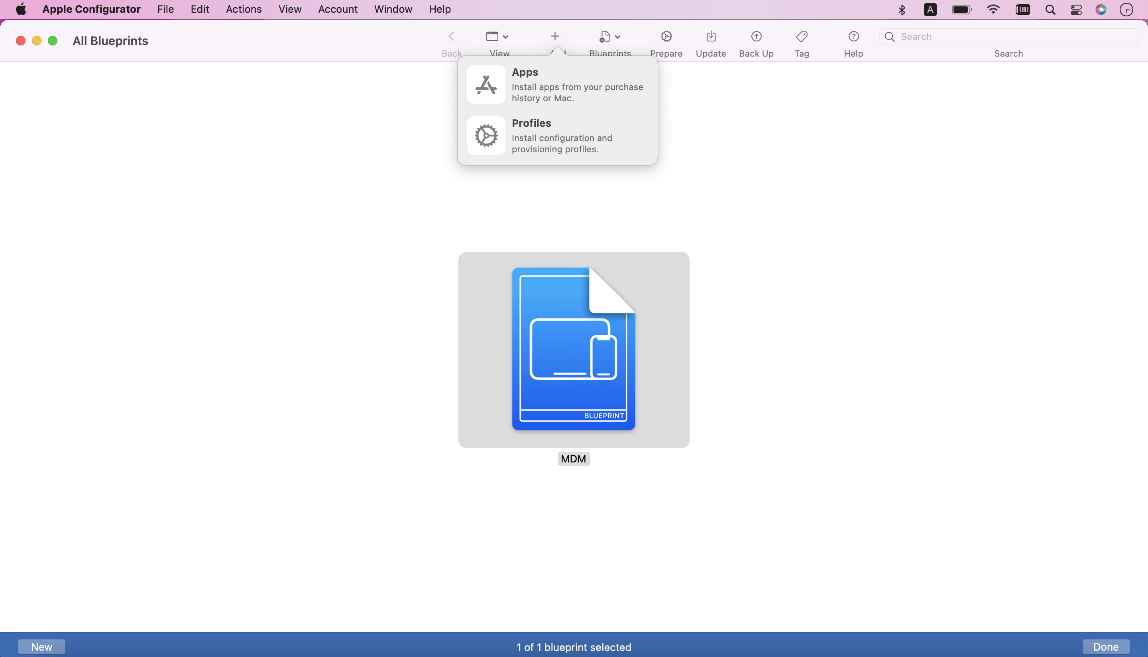Viewport: 1148px width, 657px height.
Task: Choose Profiles from the Add popup
Action: [557, 136]
